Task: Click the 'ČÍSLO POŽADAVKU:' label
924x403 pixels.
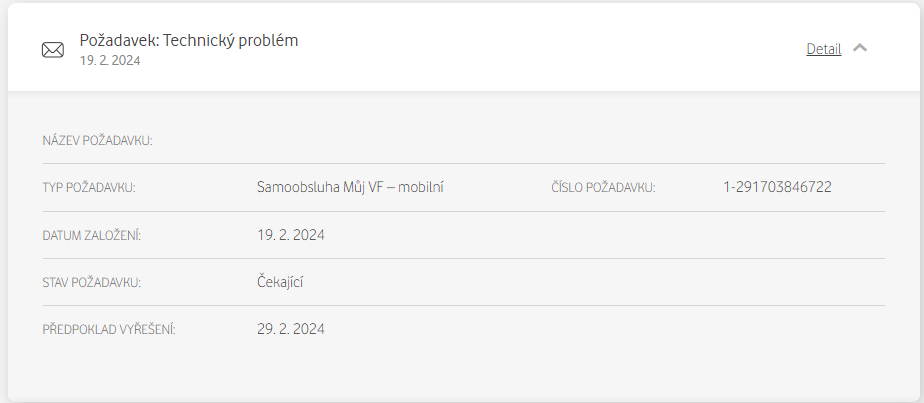Action: click(x=603, y=188)
